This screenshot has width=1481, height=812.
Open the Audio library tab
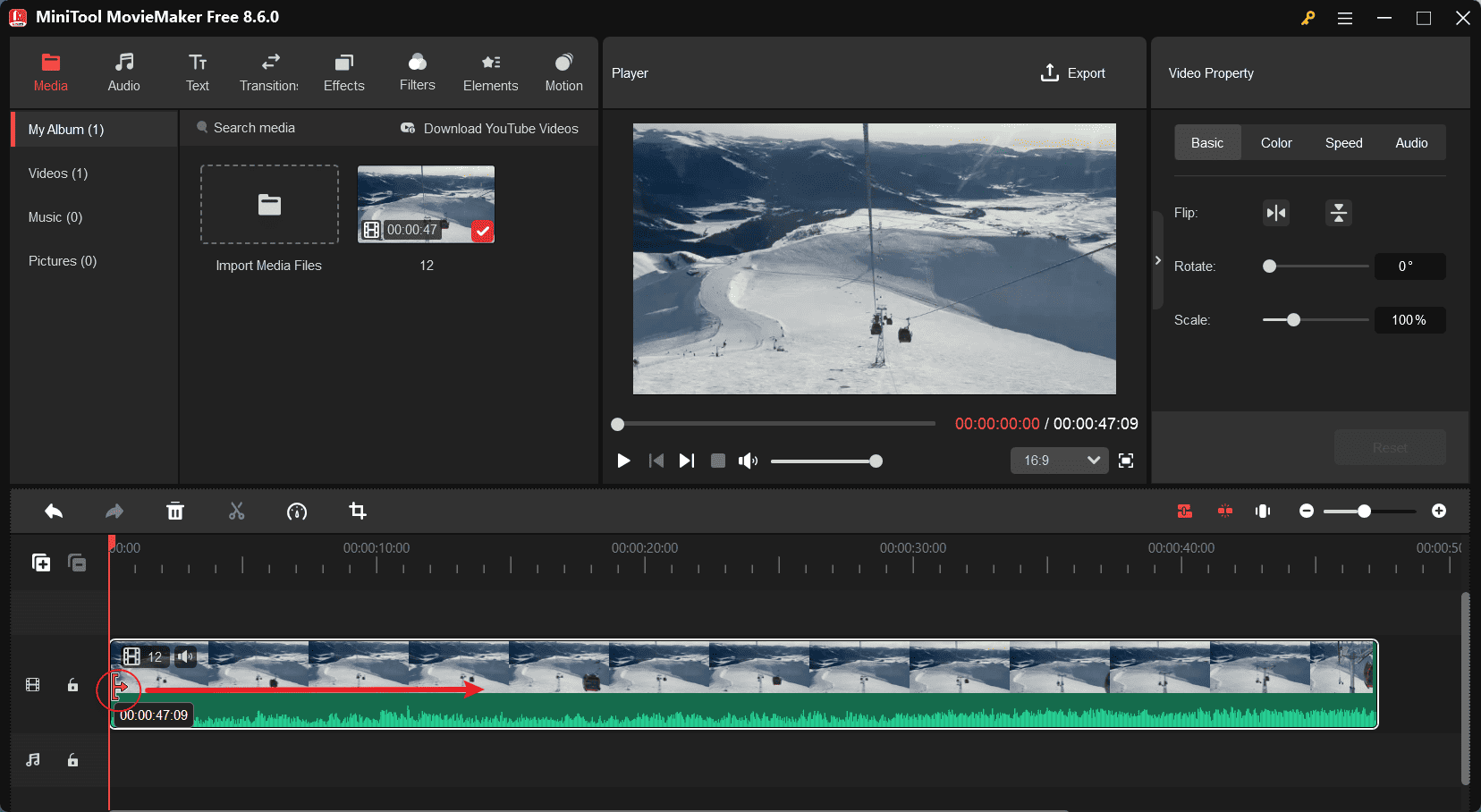click(123, 73)
